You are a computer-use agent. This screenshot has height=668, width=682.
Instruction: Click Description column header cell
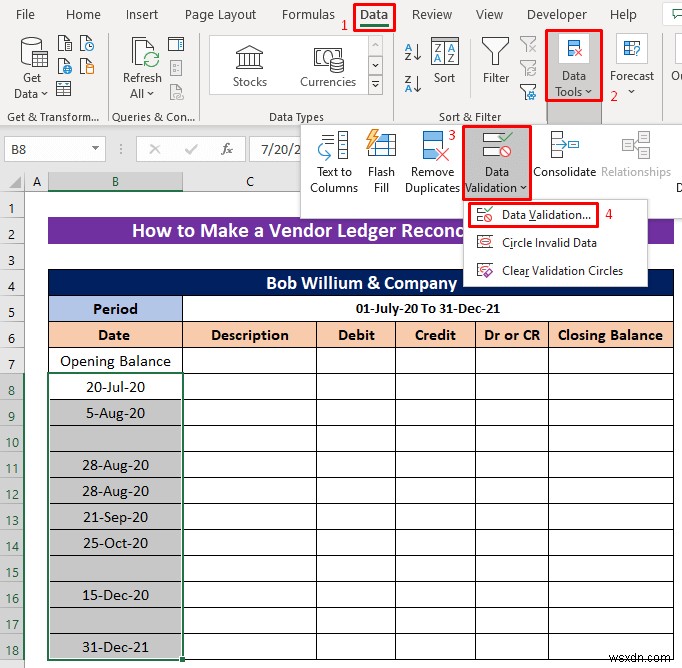pos(250,335)
